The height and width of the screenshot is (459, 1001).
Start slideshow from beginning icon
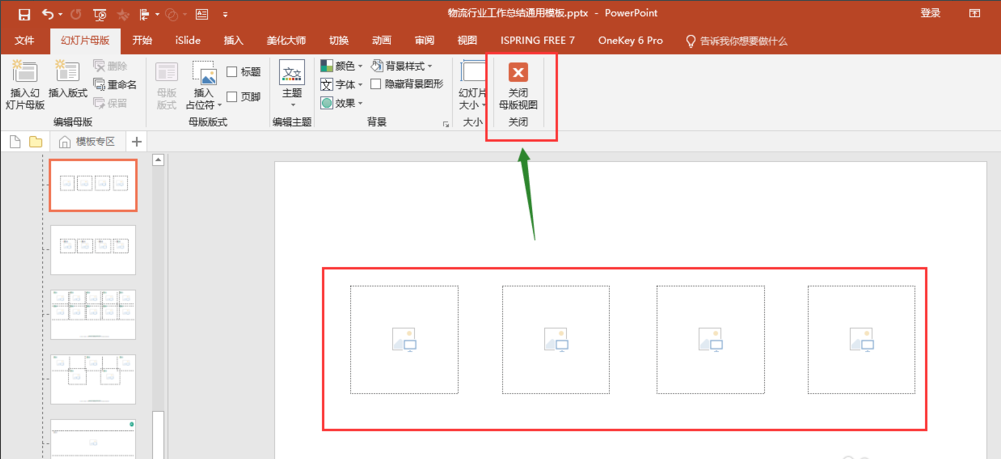pyautogui.click(x=99, y=13)
